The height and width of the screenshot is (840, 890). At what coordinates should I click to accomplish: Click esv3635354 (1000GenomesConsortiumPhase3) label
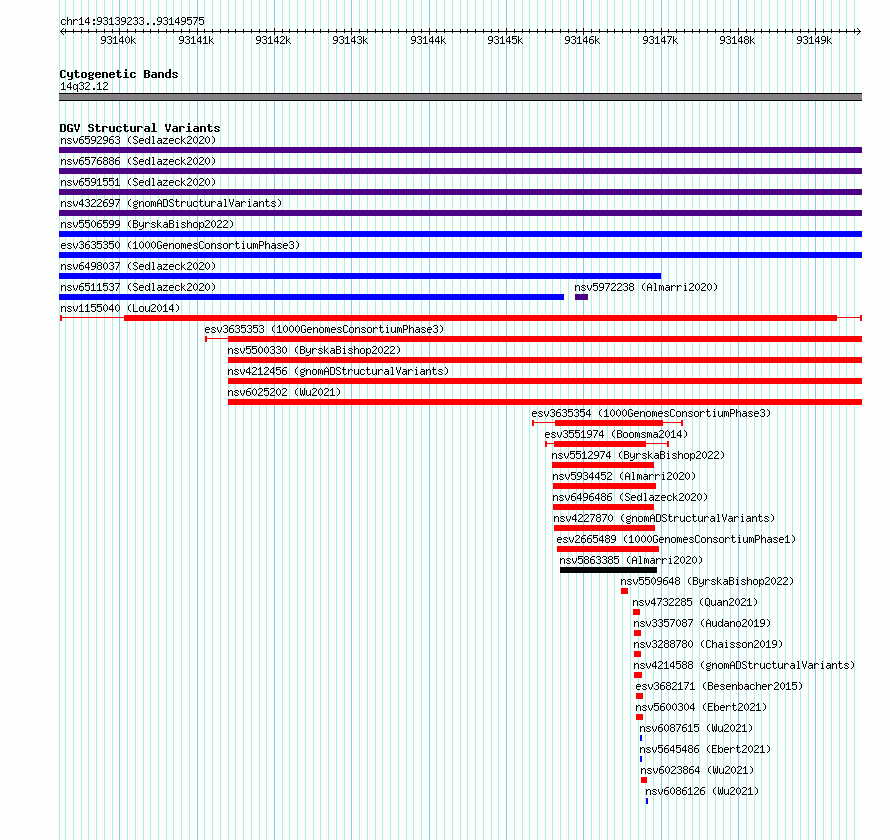[651, 413]
